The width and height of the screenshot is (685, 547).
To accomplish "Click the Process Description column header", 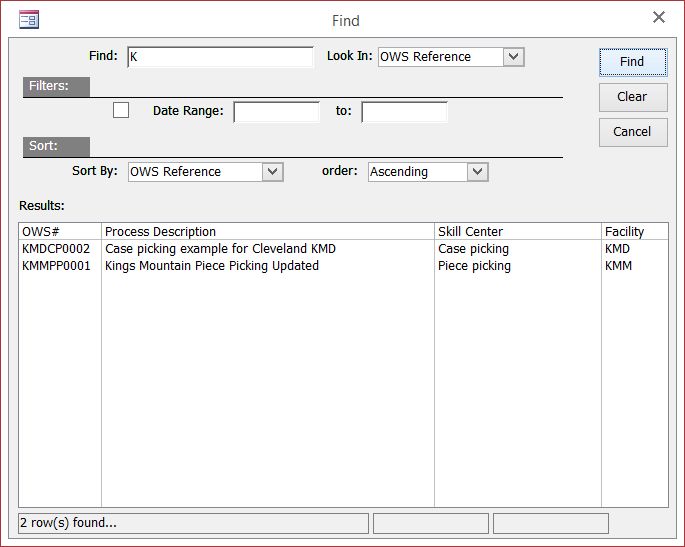I will coord(268,231).
